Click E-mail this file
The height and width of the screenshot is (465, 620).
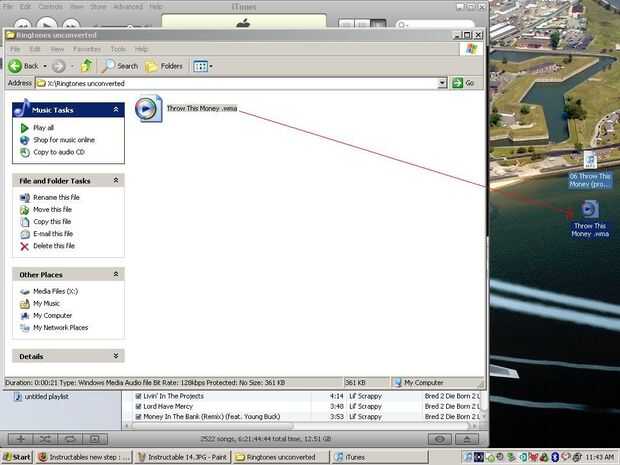pyautogui.click(x=53, y=234)
